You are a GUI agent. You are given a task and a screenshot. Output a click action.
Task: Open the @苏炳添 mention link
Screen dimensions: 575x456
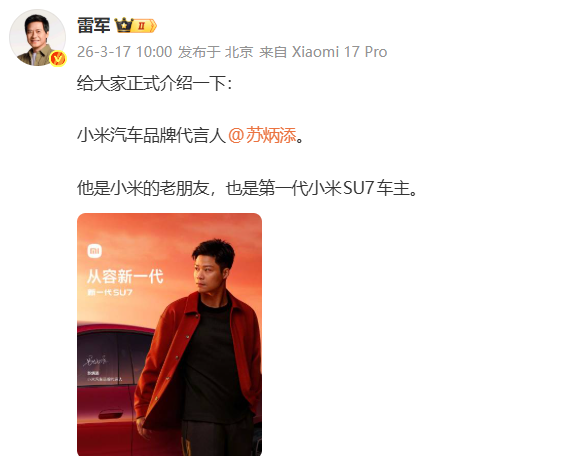(x=262, y=135)
